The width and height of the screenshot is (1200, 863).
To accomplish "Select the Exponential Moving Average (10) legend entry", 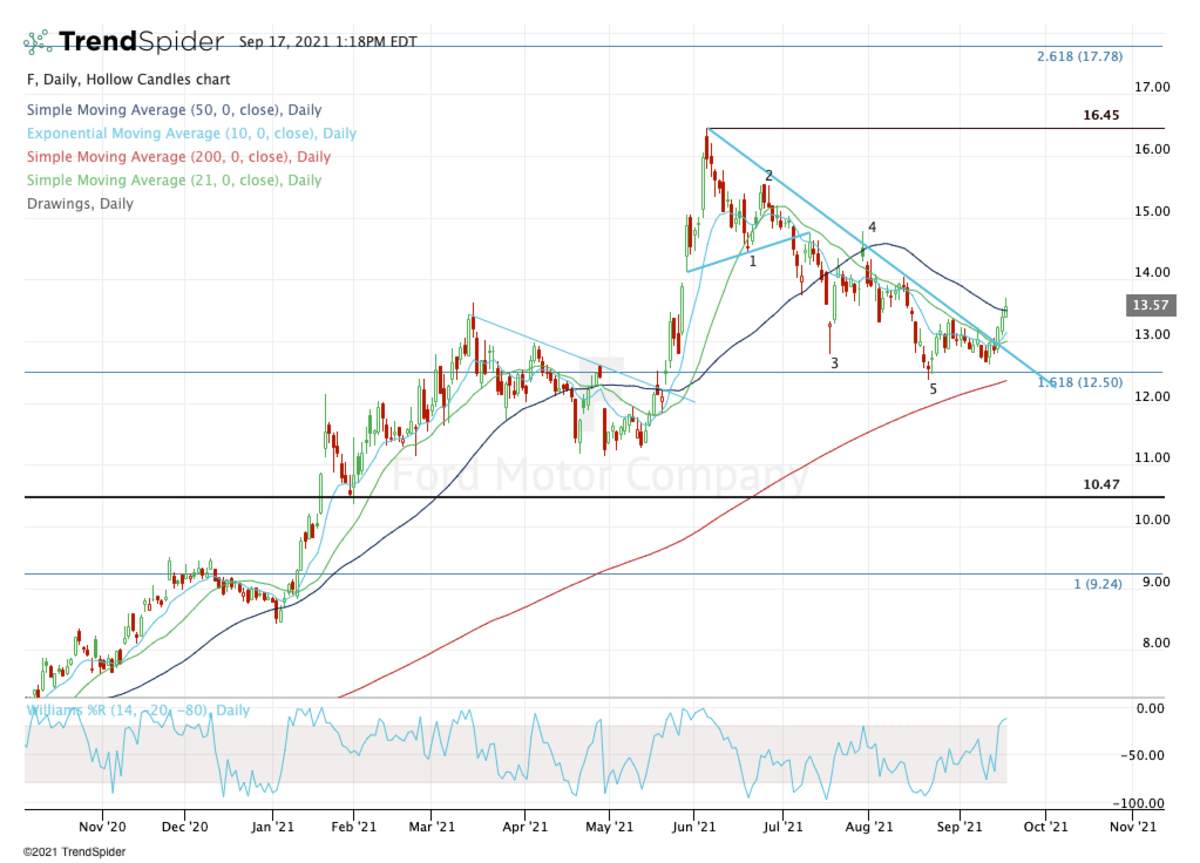I will (x=191, y=133).
